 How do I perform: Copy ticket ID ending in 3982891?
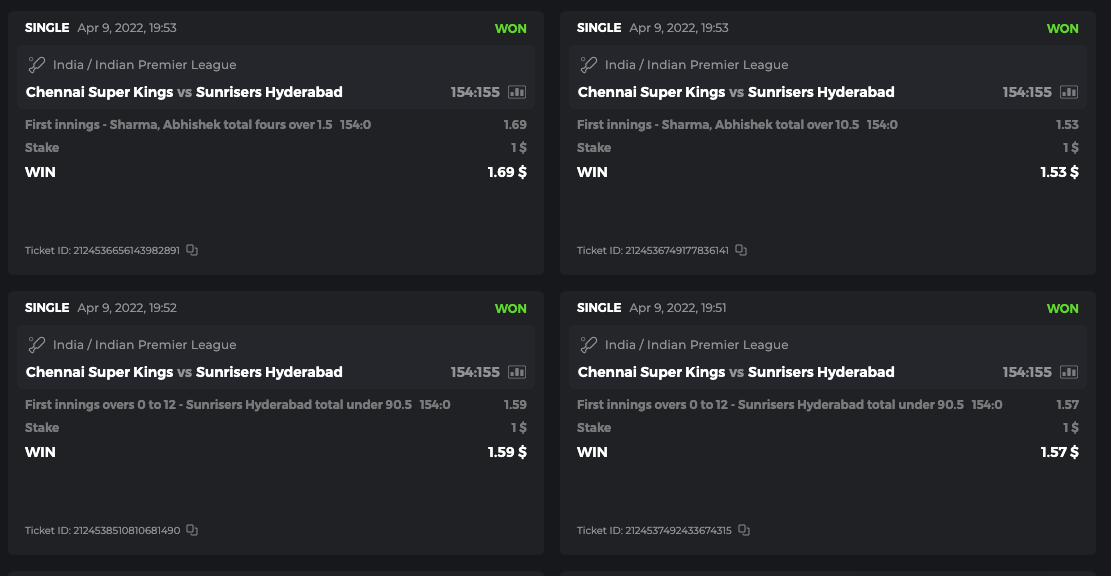coord(192,250)
